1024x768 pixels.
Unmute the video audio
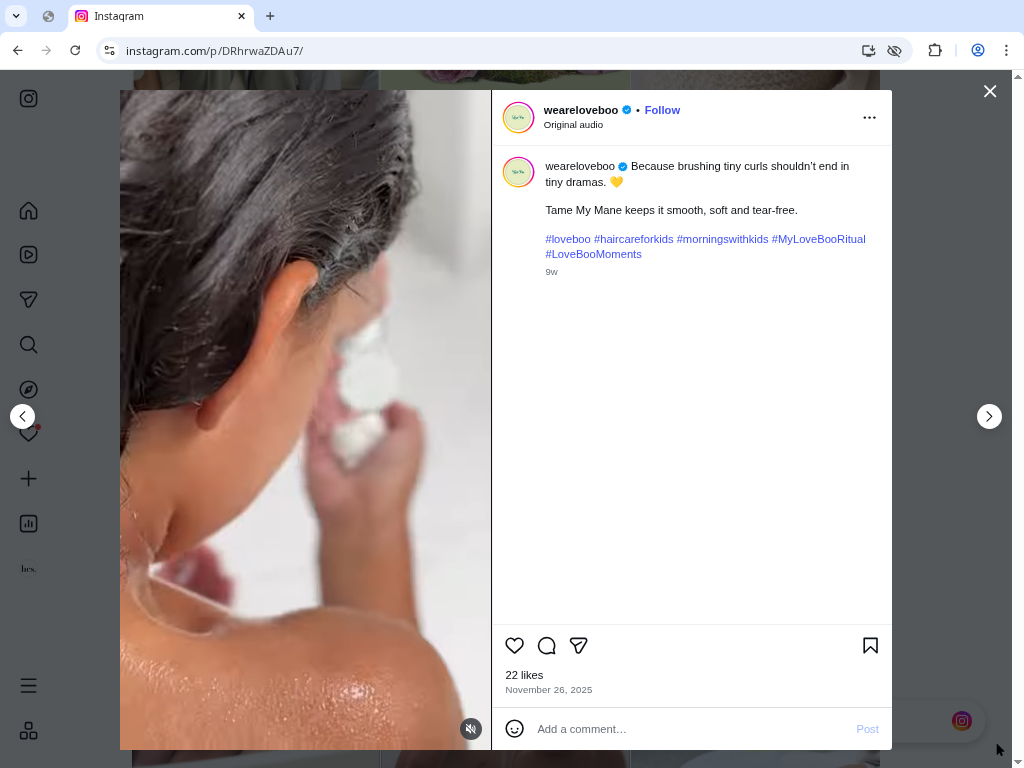[x=471, y=729]
